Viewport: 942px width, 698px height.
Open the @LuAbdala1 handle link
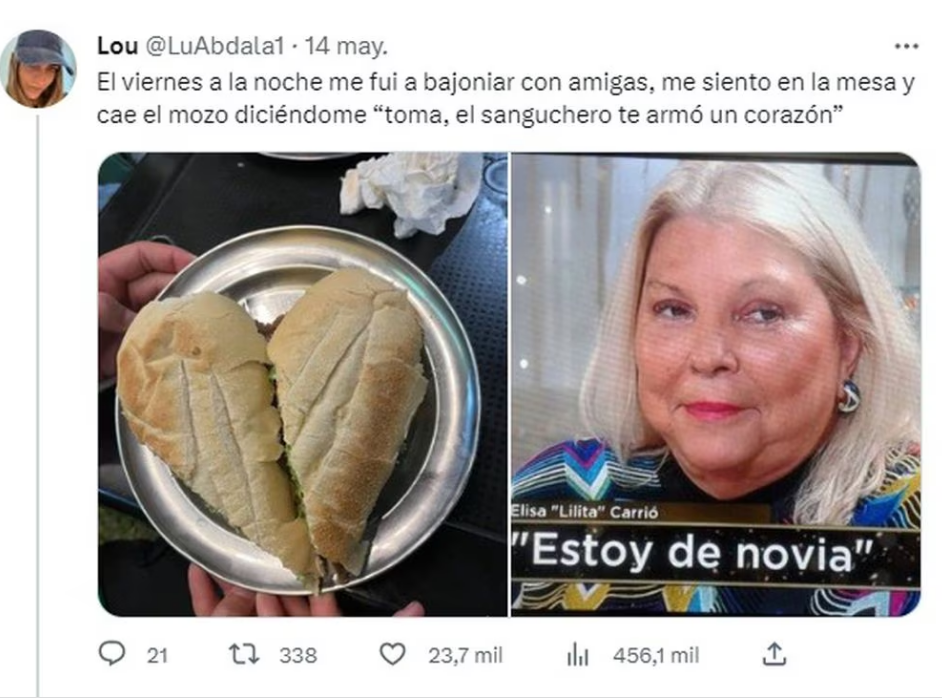pyautogui.click(x=214, y=46)
